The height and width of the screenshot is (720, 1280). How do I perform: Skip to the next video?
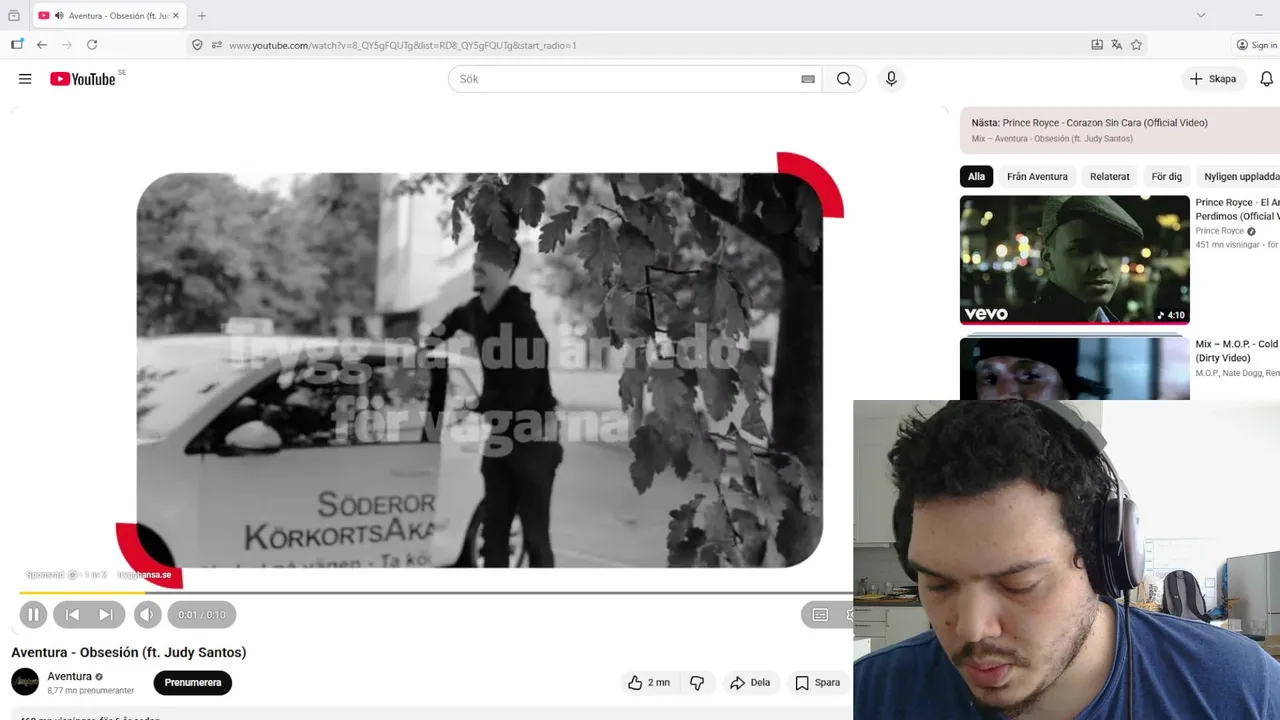[105, 615]
